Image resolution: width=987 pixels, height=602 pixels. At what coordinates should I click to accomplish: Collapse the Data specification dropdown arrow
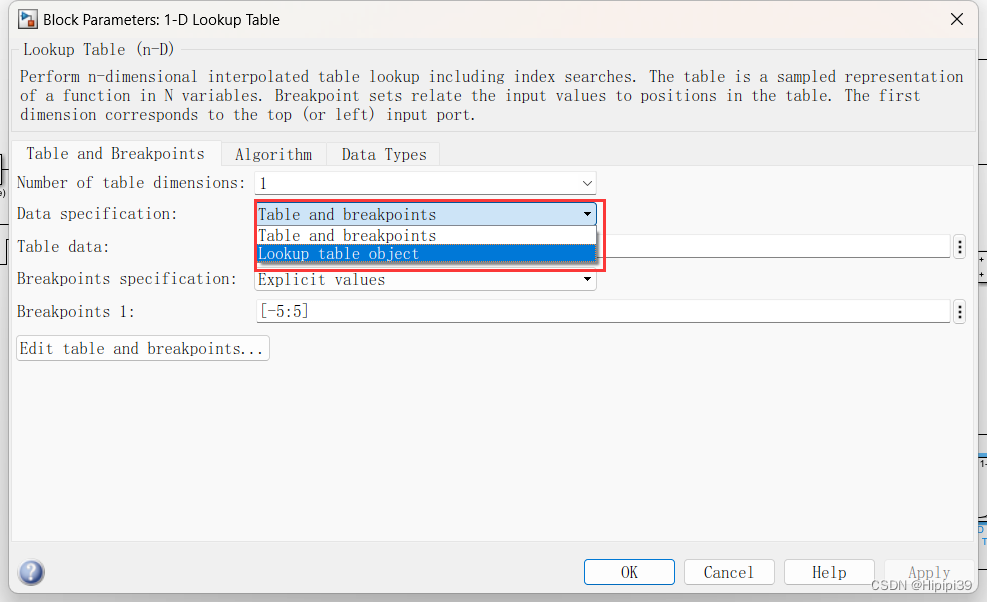tap(587, 213)
